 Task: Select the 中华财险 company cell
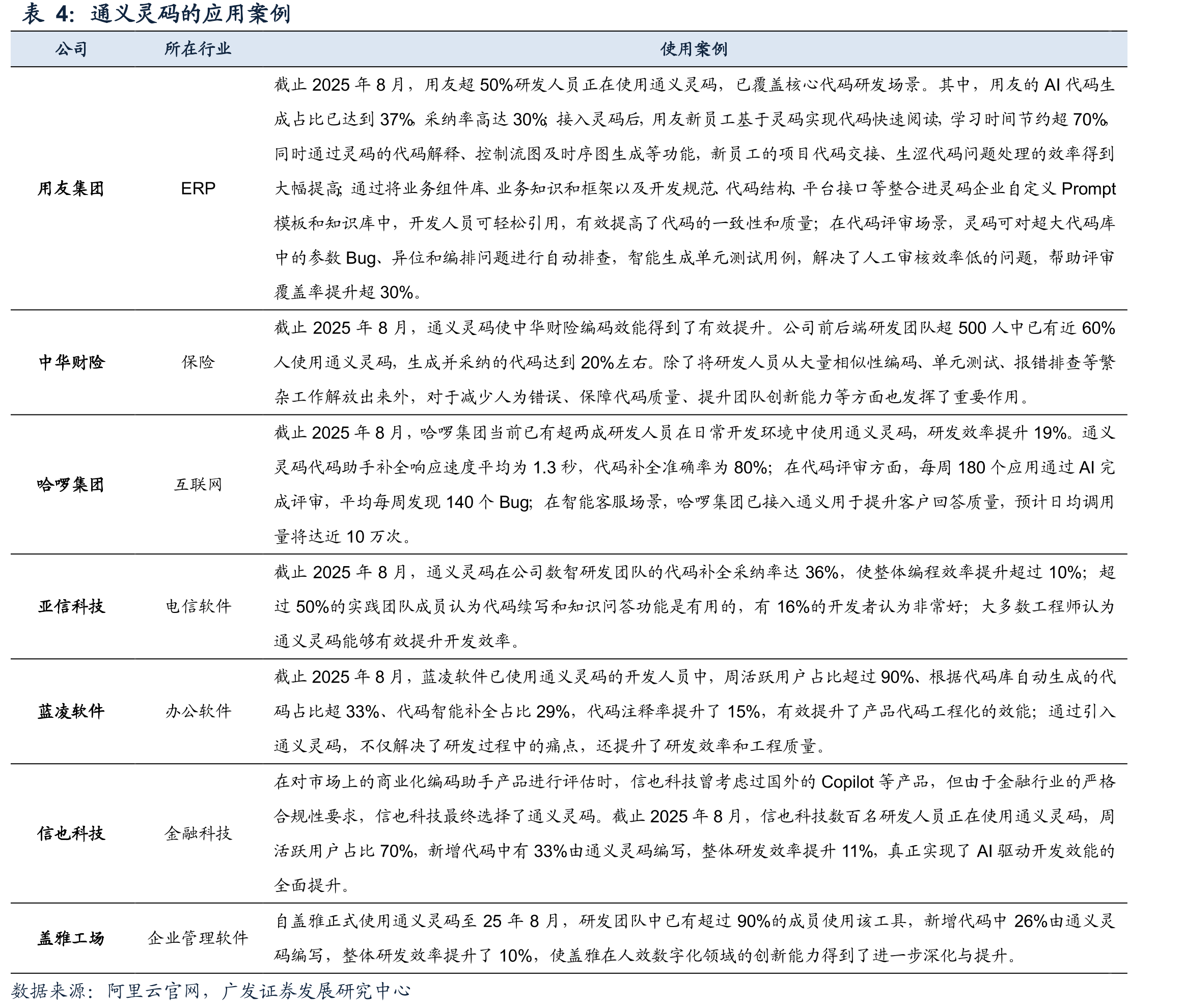coord(71,362)
